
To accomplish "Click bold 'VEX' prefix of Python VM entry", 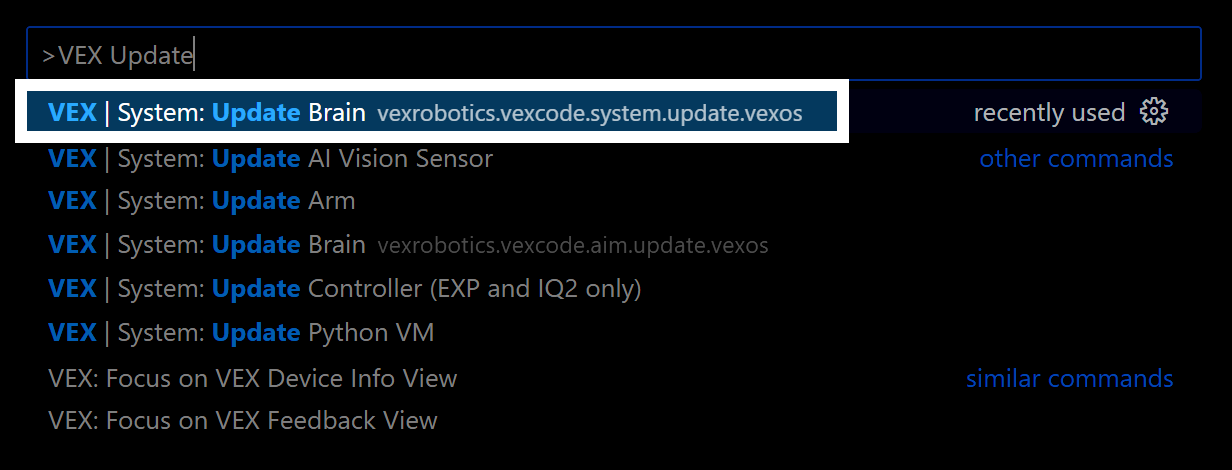I will [x=72, y=332].
